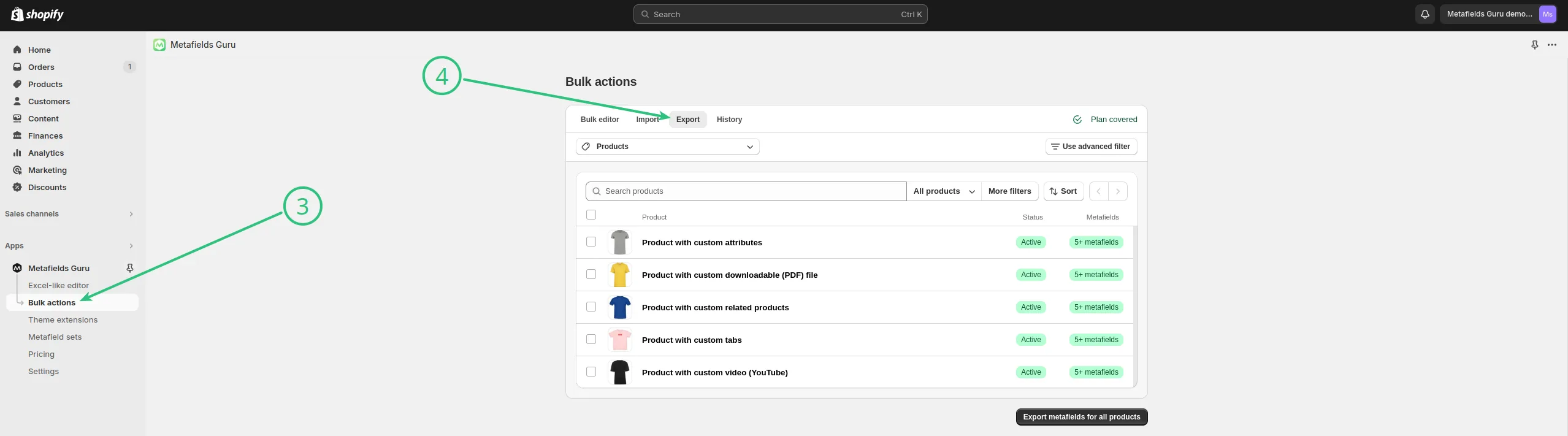Open the Sort options
The width and height of the screenshot is (1568, 436).
click(x=1063, y=191)
